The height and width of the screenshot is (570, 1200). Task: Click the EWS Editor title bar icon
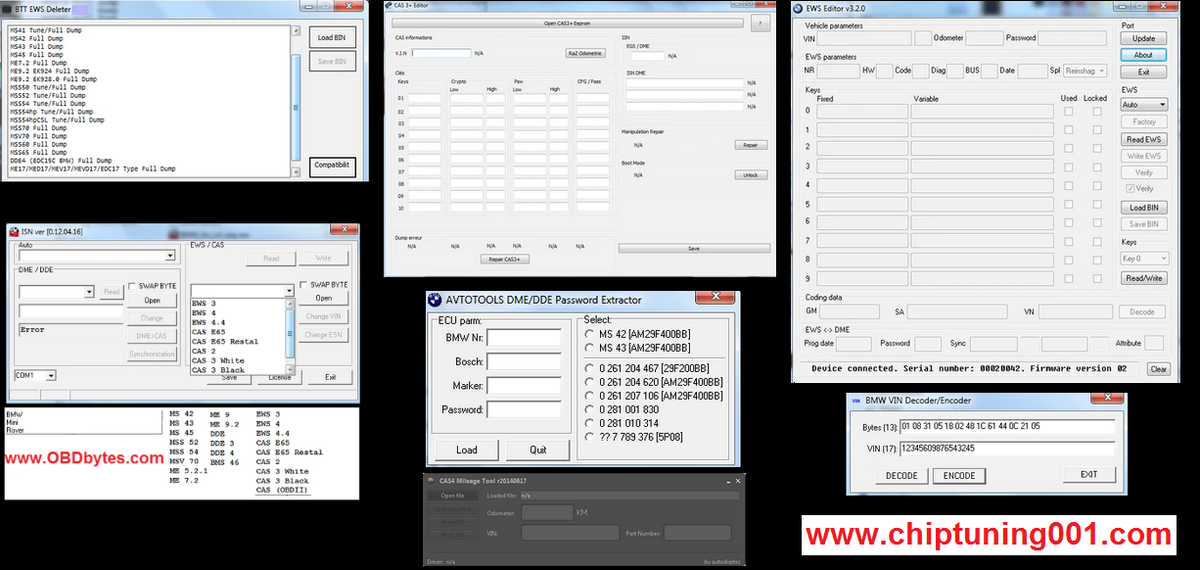tap(800, 9)
